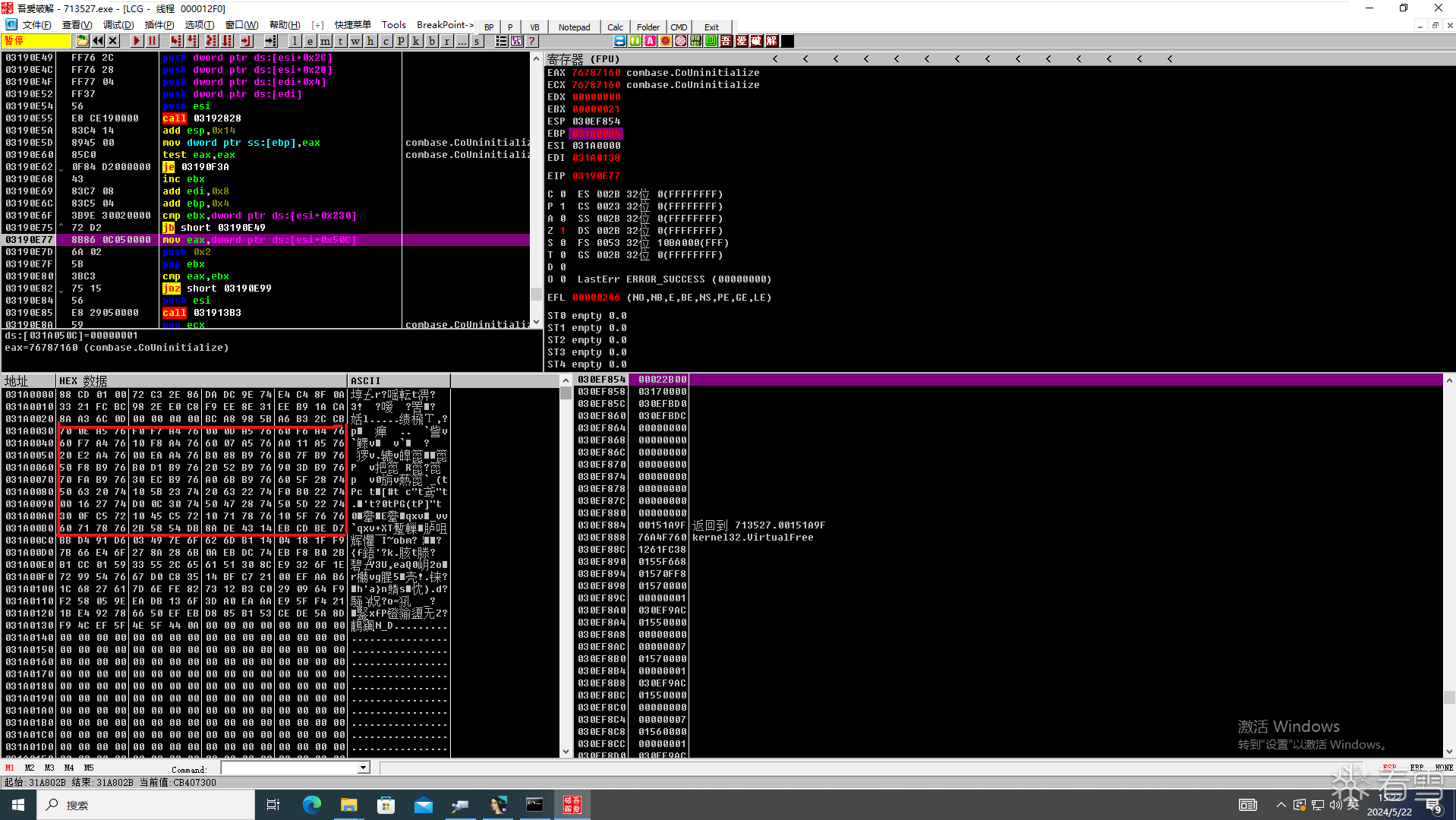The width and height of the screenshot is (1456, 820).
Task: Switch to the M5 memory dump tab
Action: 89,768
